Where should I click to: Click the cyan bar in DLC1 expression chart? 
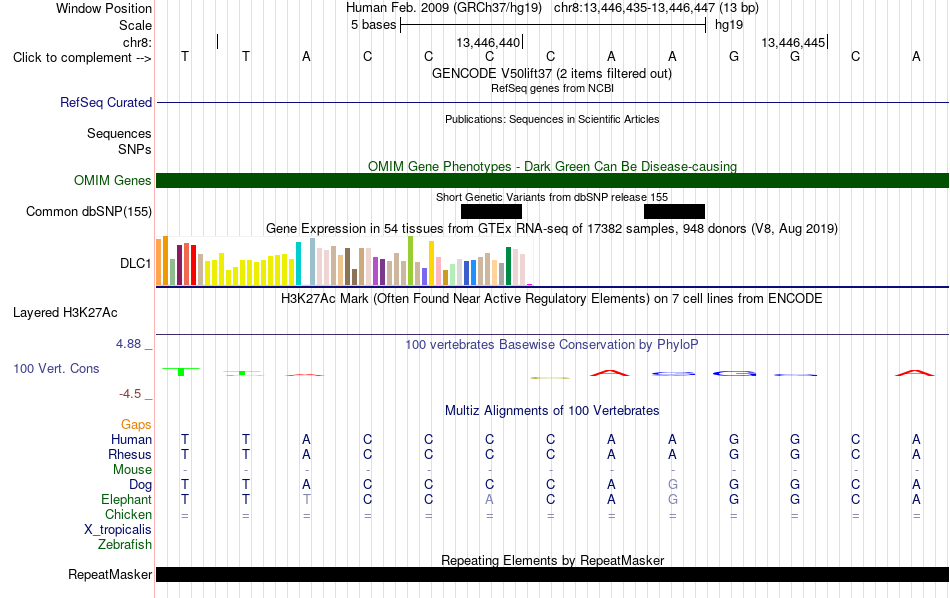point(298,264)
